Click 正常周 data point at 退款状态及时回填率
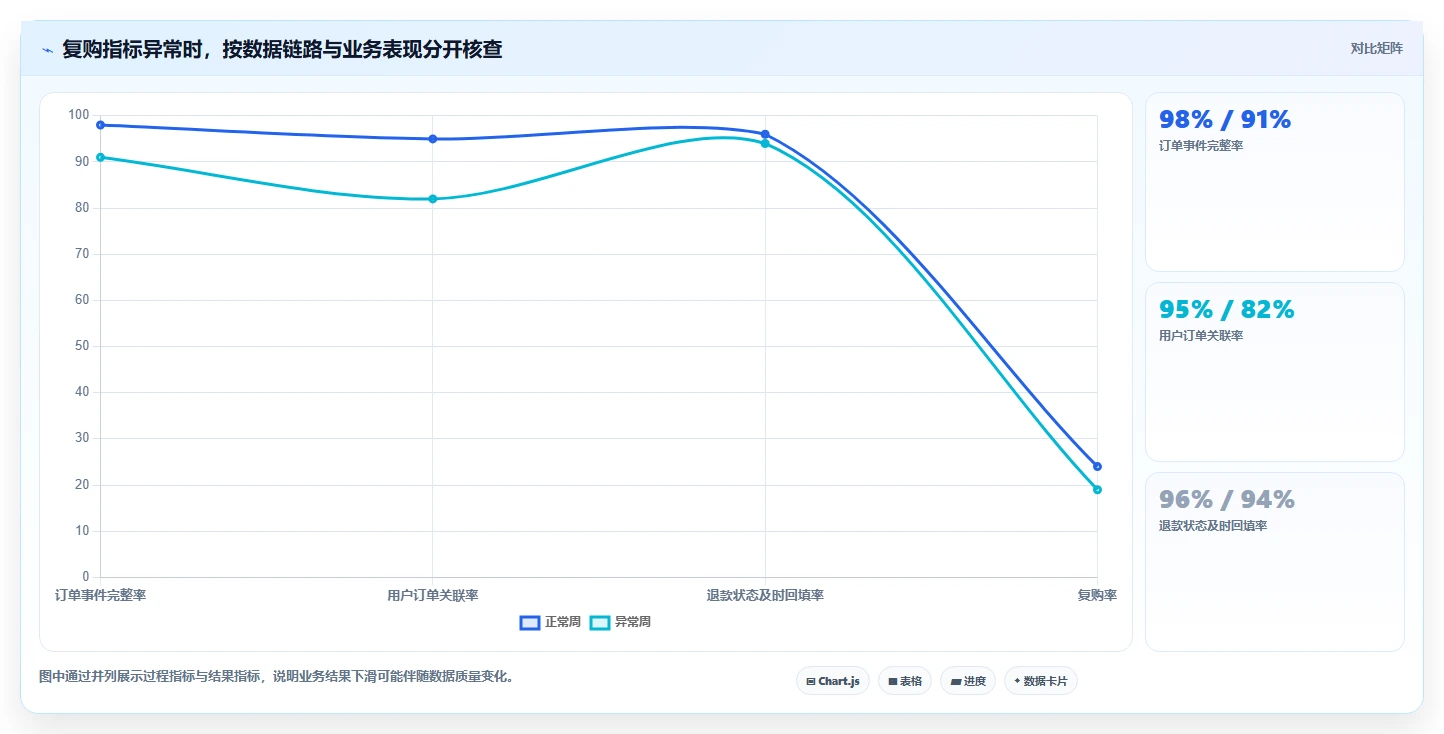Screen dimensions: 1444x734 pyautogui.click(x=765, y=134)
